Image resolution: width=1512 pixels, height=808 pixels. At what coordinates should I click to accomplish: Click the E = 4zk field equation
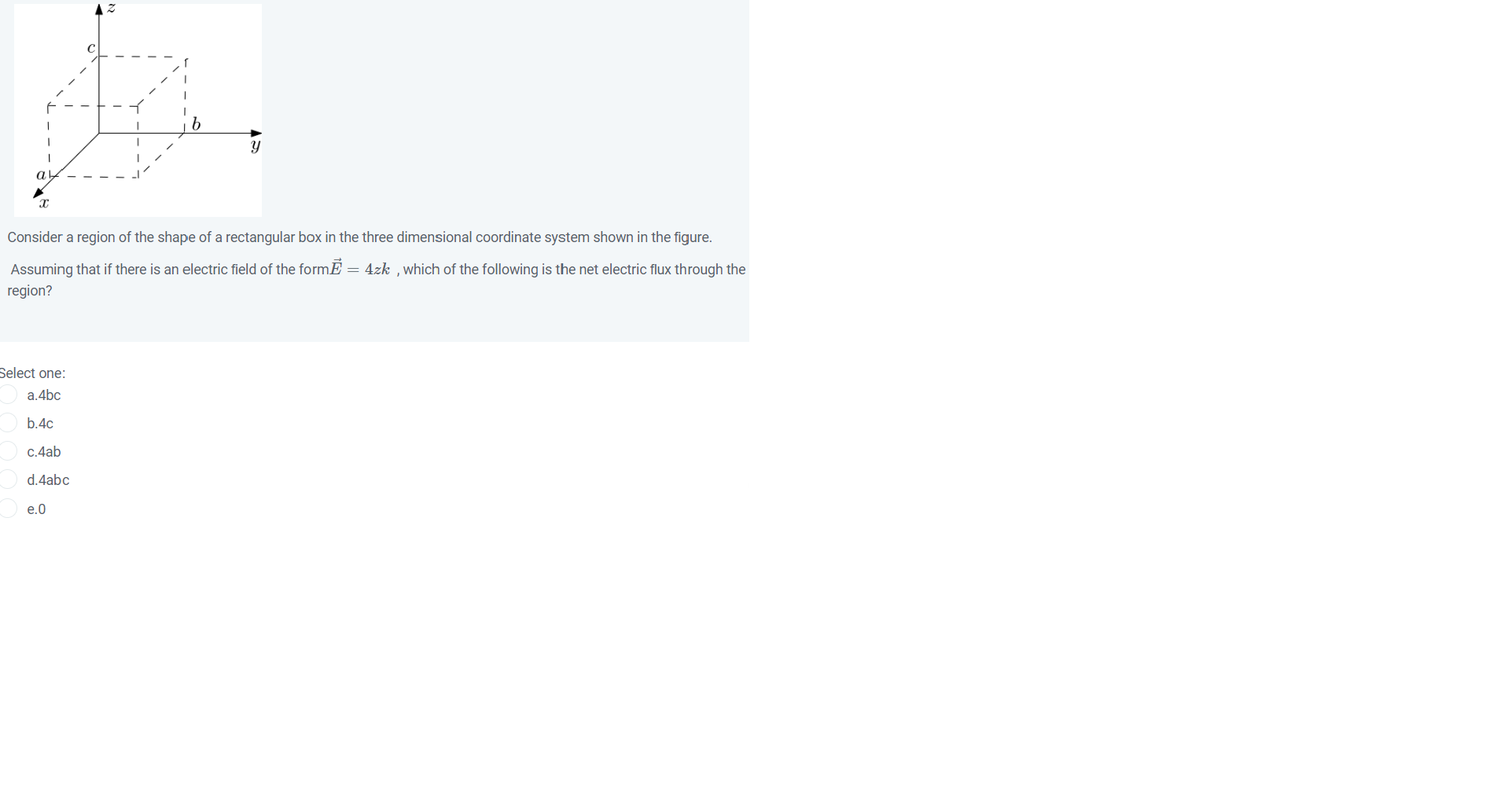point(359,267)
